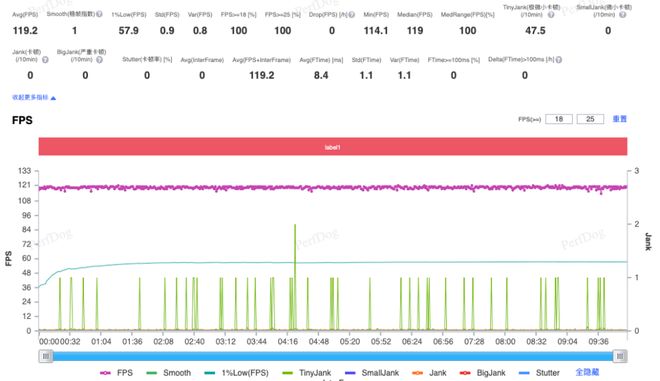Click the 09:36 time axis label

[x=598, y=341]
